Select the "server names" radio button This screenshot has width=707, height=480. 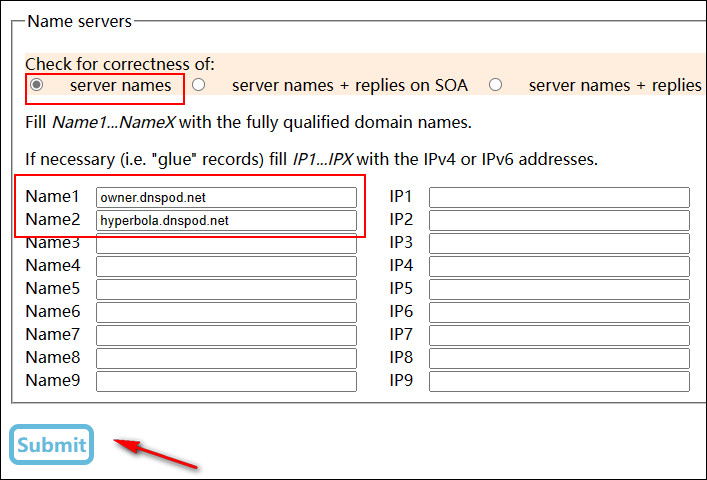tap(37, 85)
